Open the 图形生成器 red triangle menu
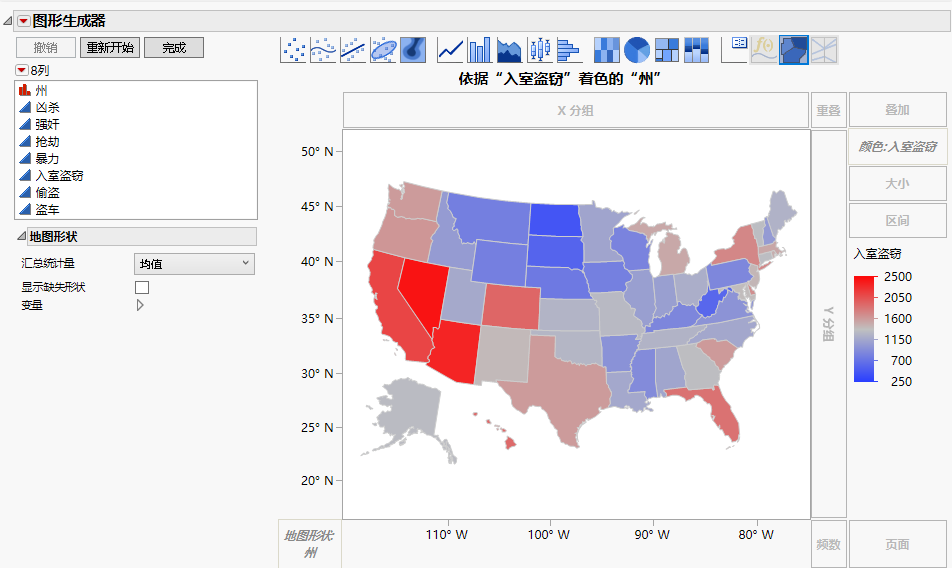 (x=24, y=21)
